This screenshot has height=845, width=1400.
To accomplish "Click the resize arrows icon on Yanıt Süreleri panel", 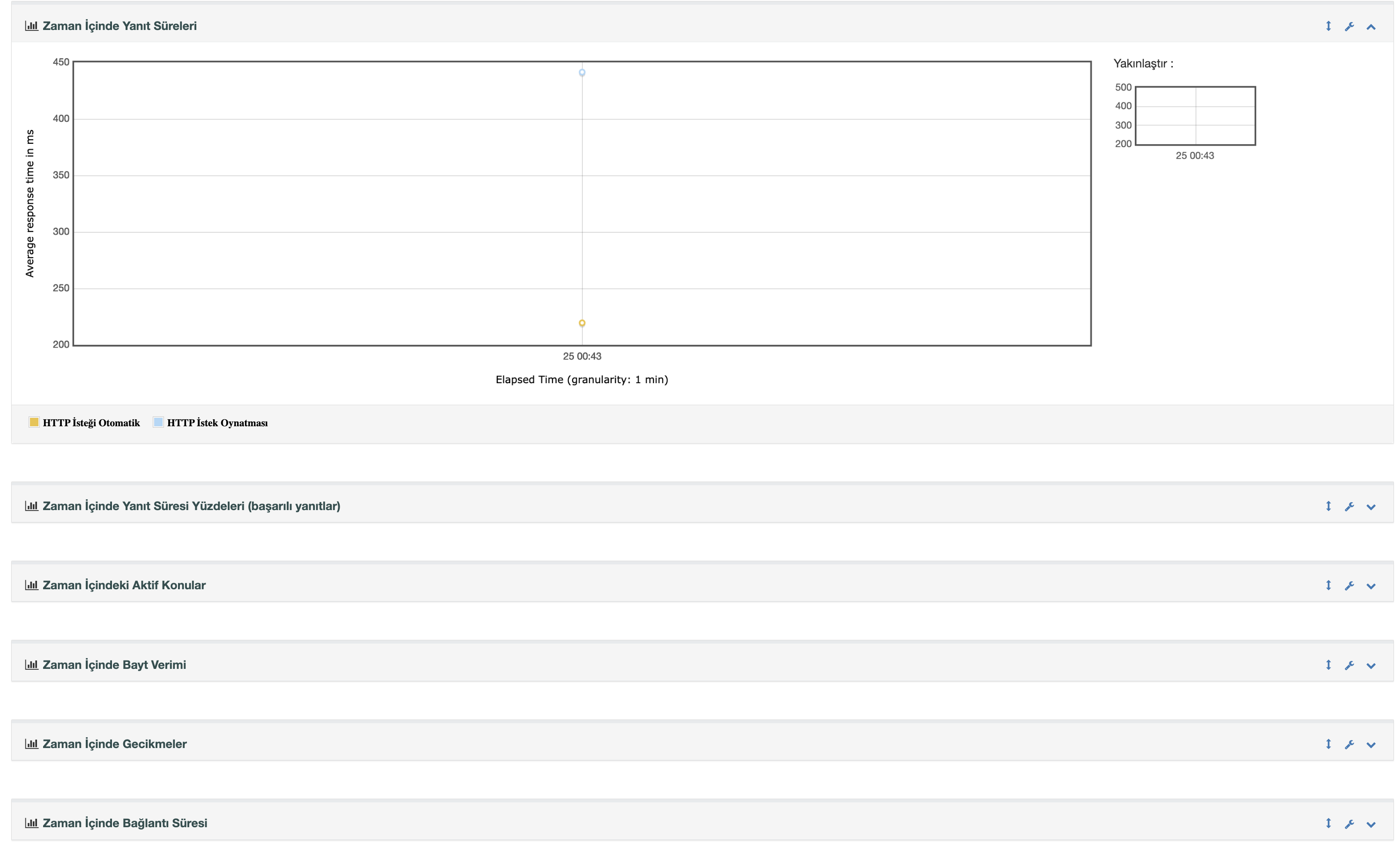I will [x=1328, y=26].
